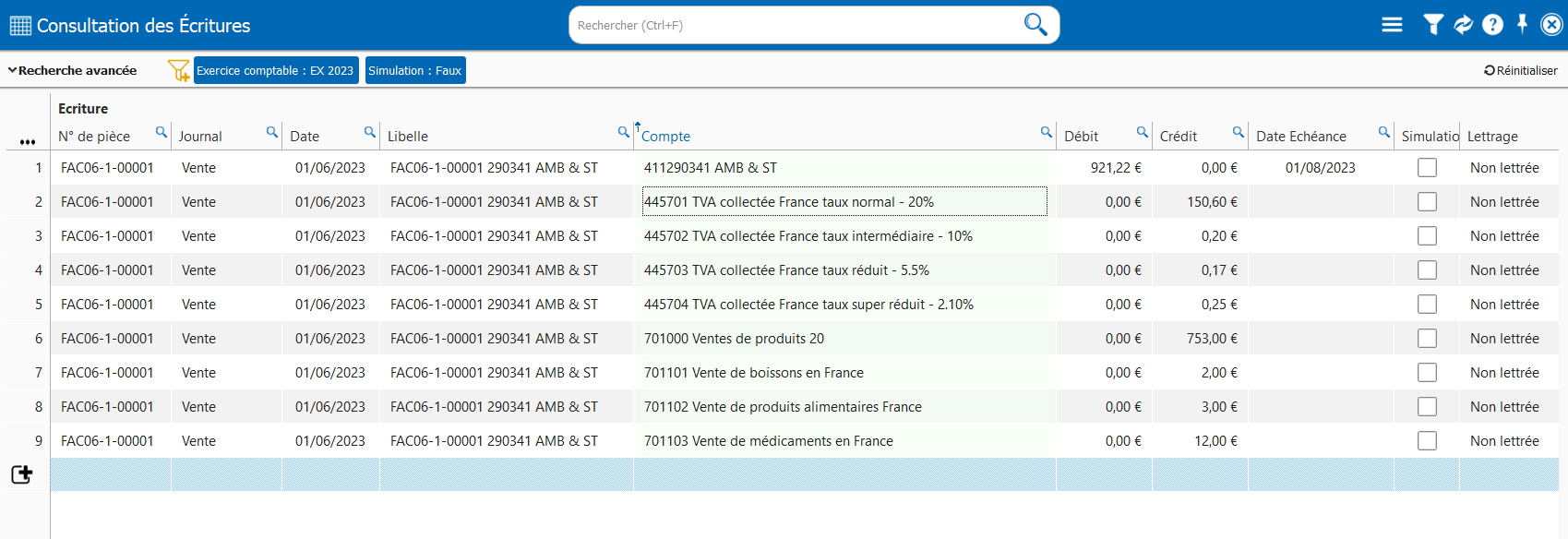Image resolution: width=1568 pixels, height=539 pixels.
Task: Click the pin icon in header
Action: 1522,24
